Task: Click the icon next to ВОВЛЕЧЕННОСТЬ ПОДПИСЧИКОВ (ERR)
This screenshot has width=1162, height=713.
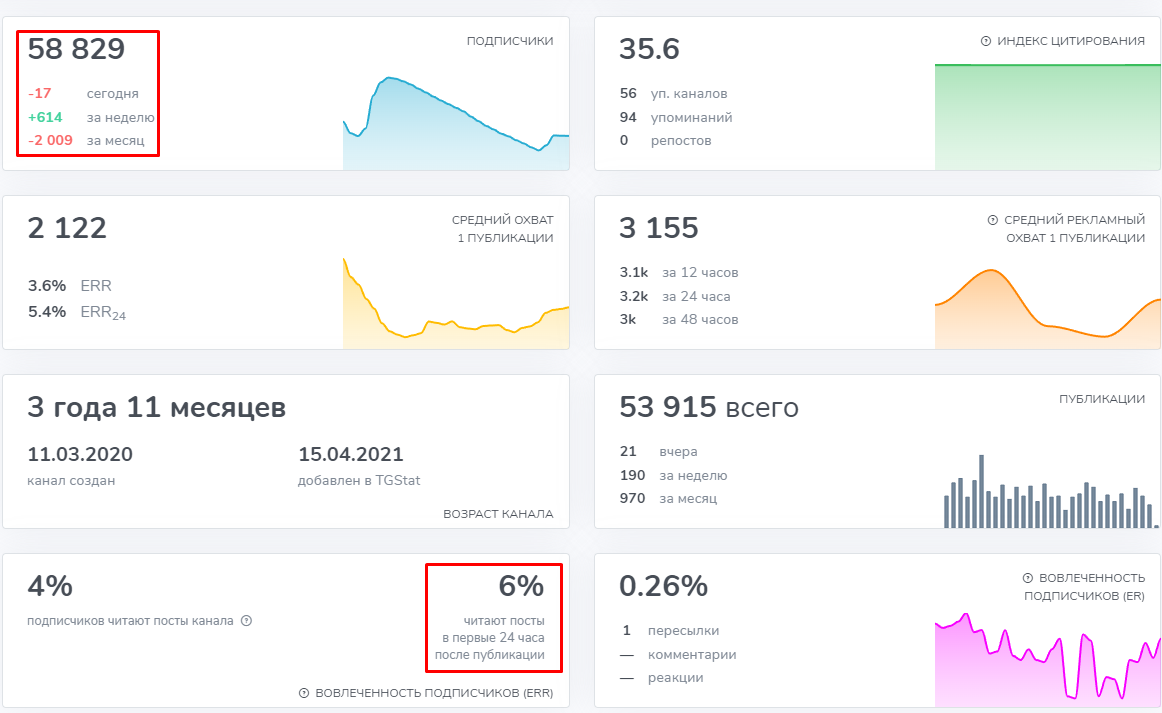Action: coord(303,693)
